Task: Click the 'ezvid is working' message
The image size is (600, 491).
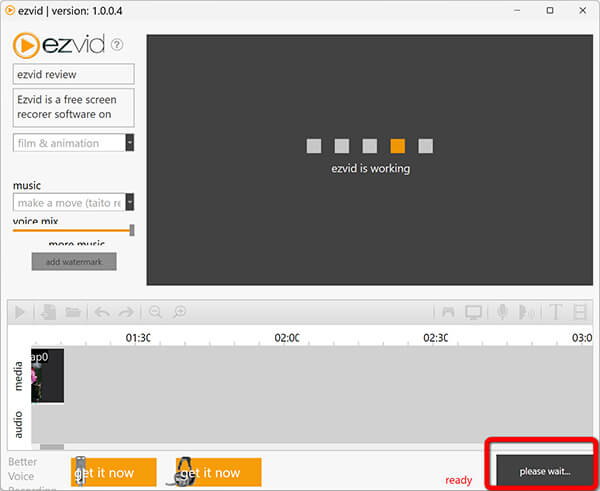Action: pyautogui.click(x=370, y=168)
